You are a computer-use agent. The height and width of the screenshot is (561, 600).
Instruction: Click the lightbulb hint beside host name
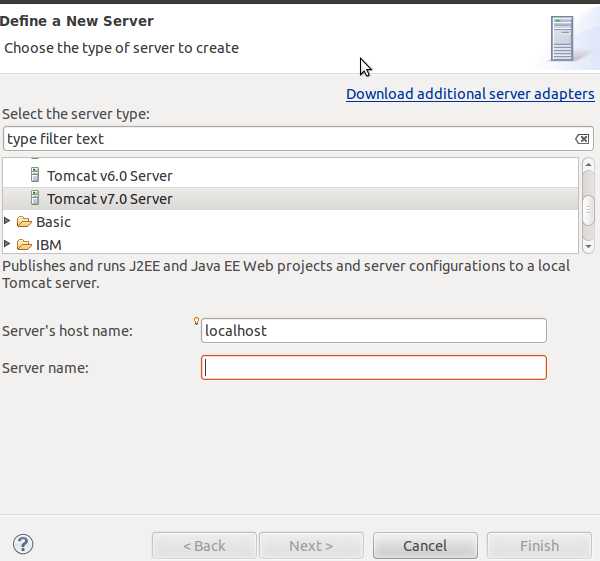pyautogui.click(x=196, y=321)
